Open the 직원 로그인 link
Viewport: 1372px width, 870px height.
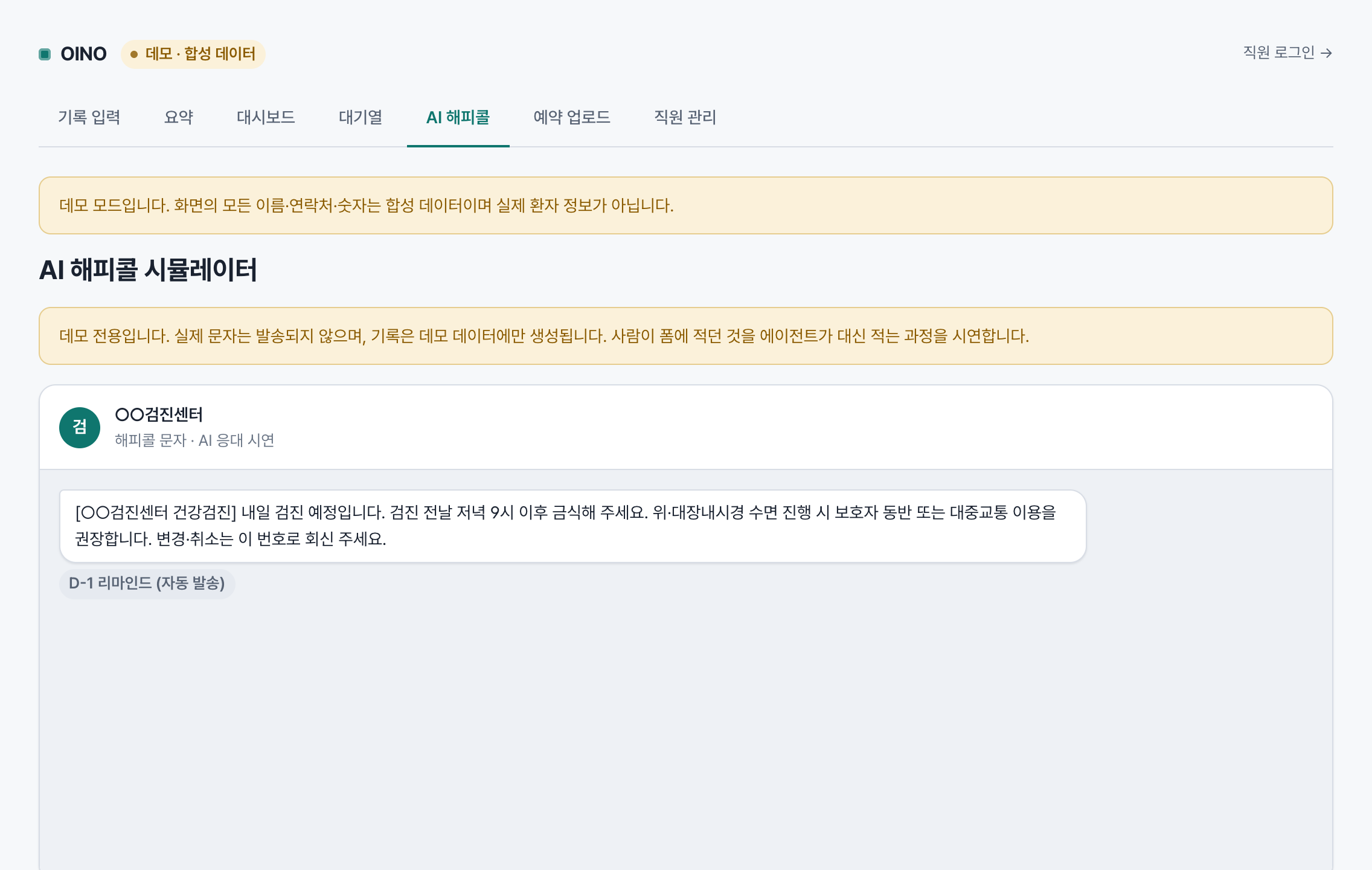tap(1287, 53)
